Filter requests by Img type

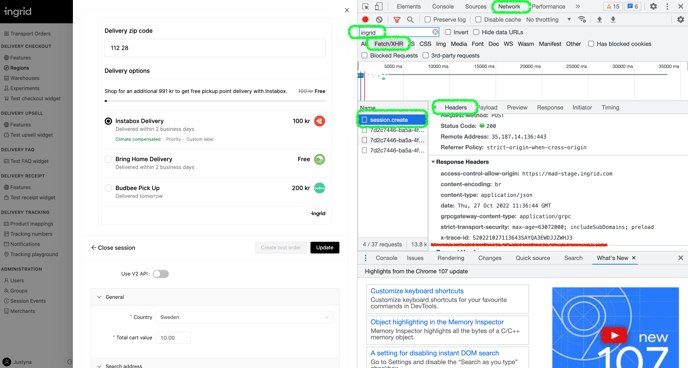441,44
